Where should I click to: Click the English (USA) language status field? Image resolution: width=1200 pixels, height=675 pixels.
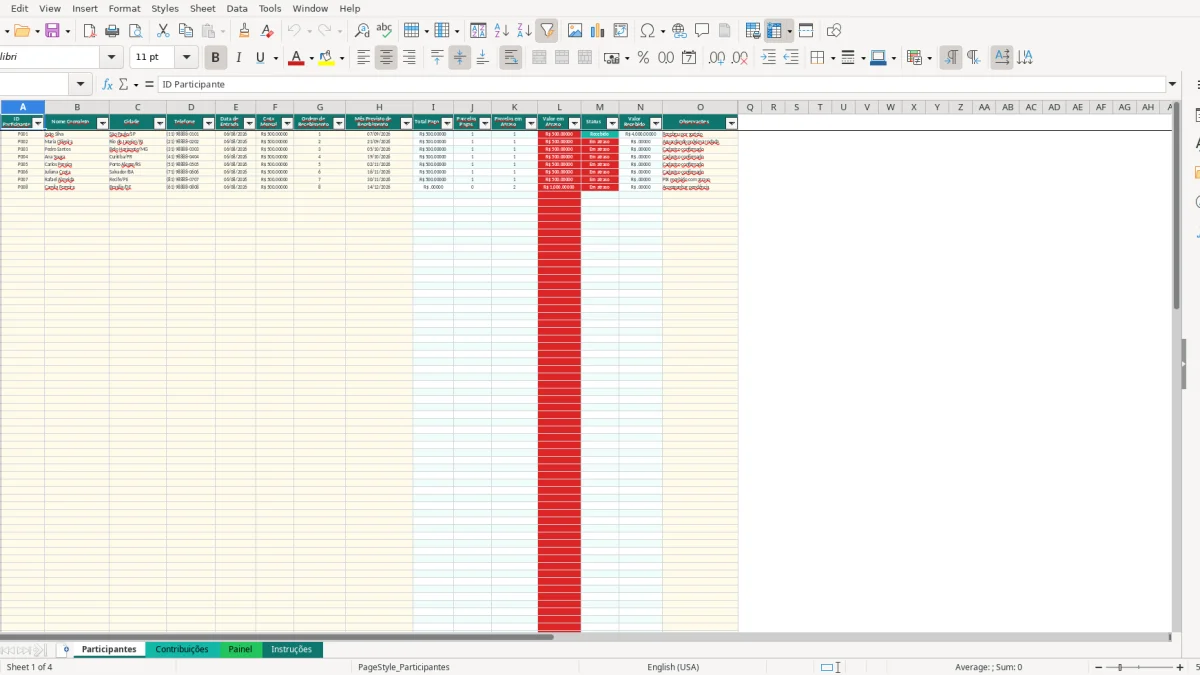click(x=673, y=667)
